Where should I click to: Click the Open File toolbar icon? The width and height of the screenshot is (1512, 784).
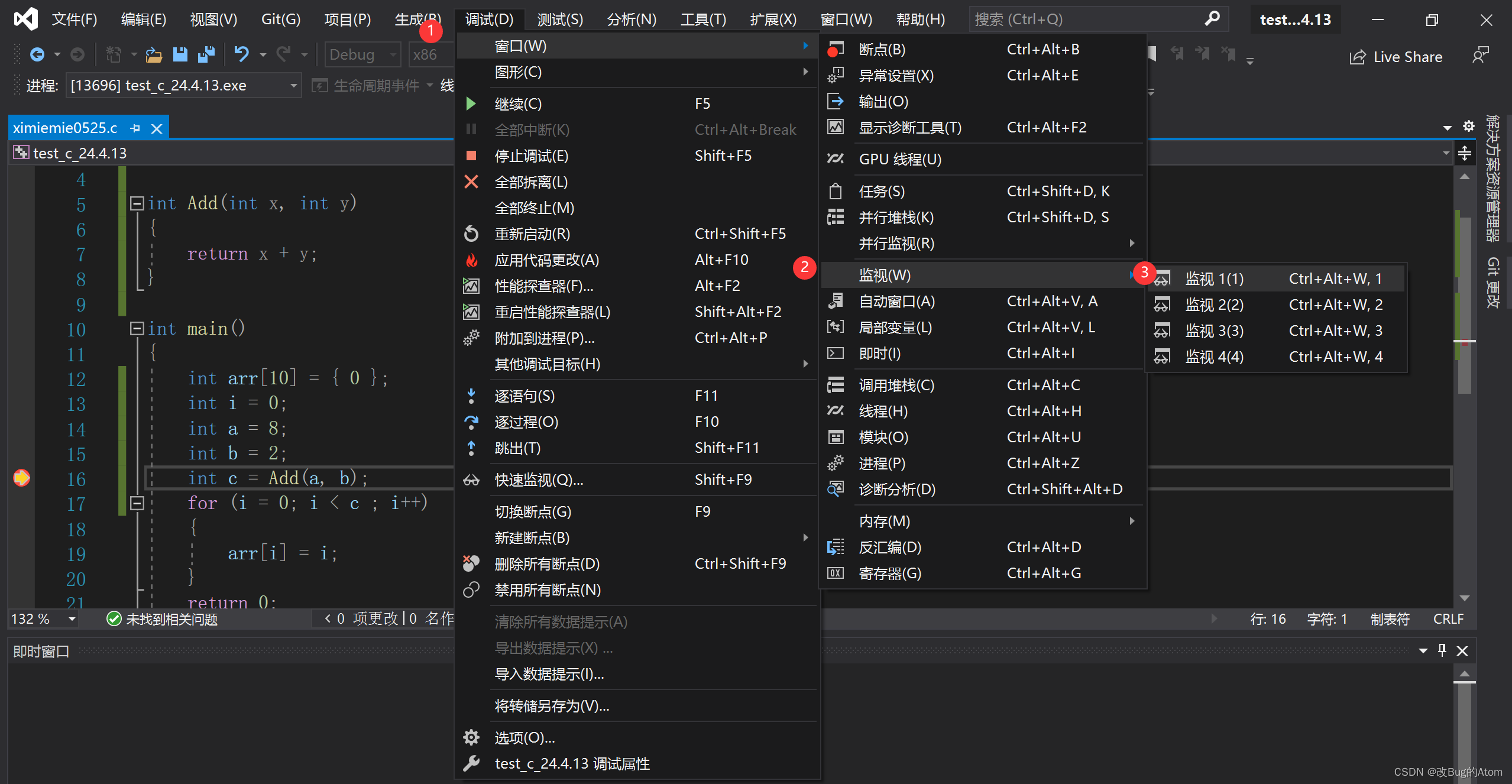click(154, 54)
